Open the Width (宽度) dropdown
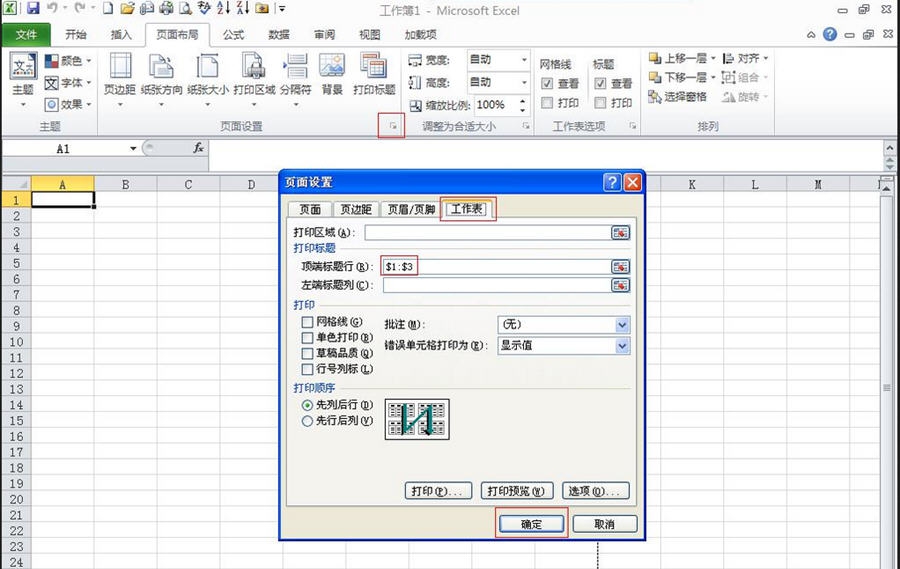This screenshot has height=569, width=900. pos(523,59)
